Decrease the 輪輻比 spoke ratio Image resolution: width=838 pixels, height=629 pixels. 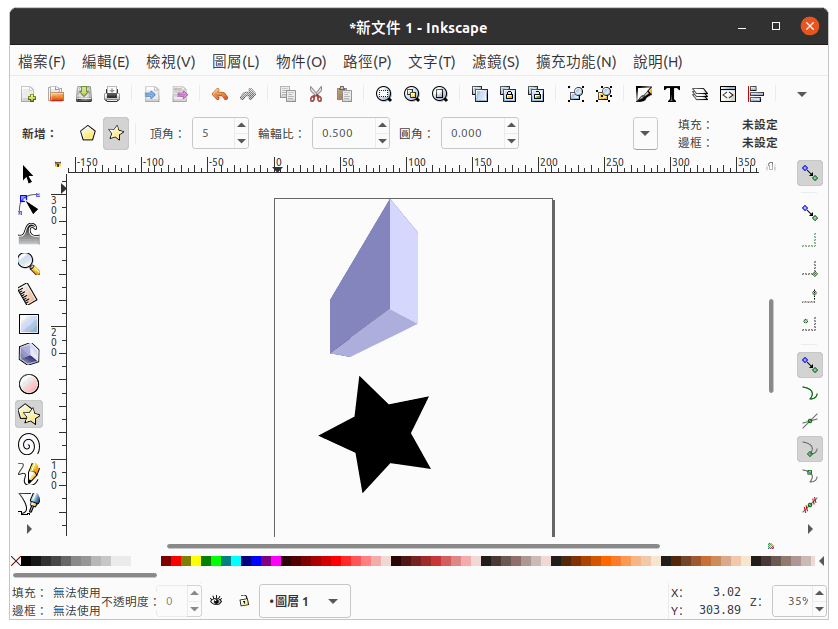tap(382, 141)
